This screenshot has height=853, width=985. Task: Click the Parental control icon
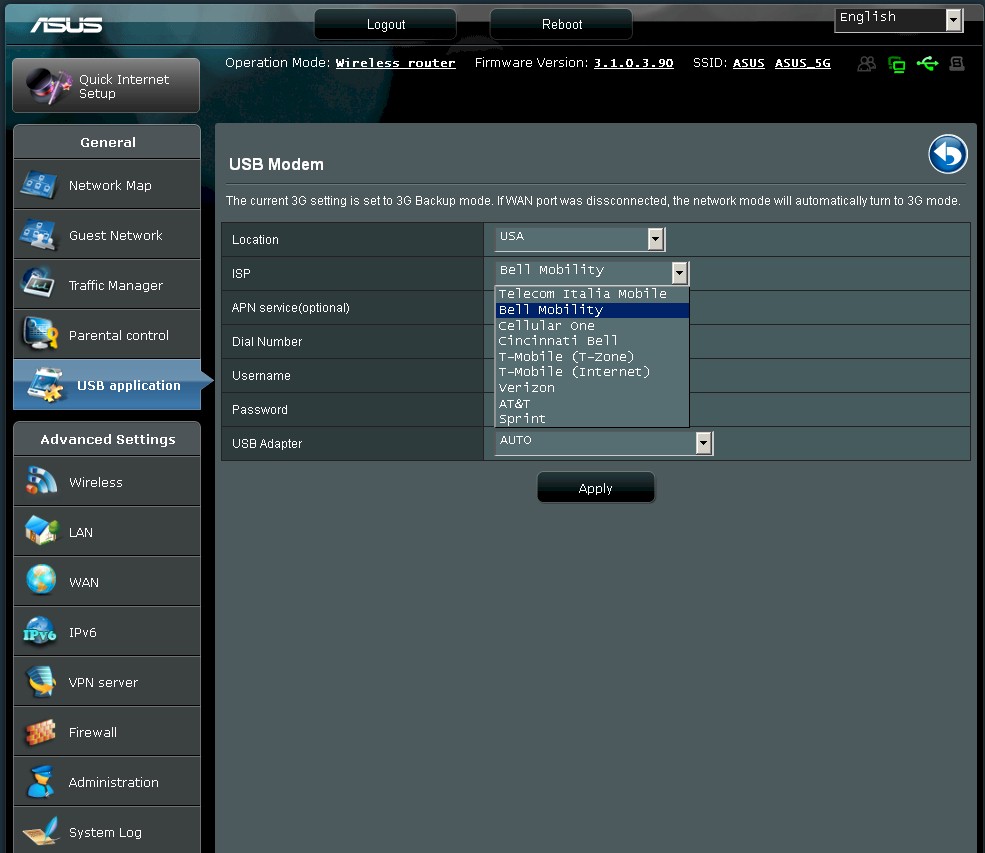click(x=40, y=334)
